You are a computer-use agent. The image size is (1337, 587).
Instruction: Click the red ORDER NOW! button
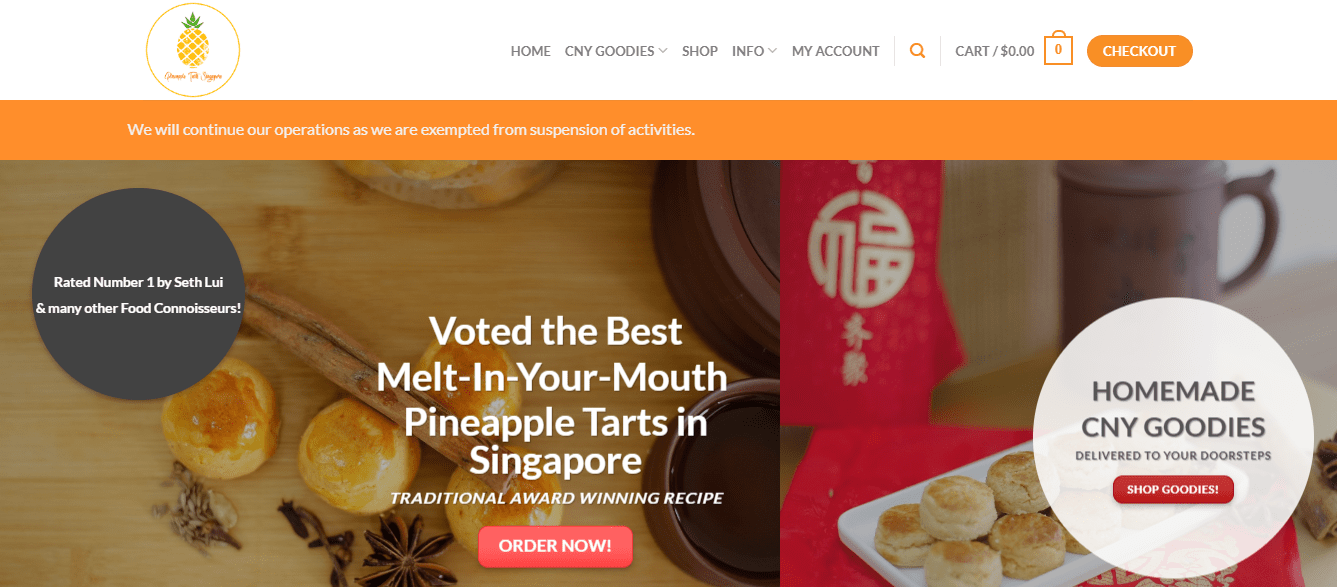click(555, 546)
